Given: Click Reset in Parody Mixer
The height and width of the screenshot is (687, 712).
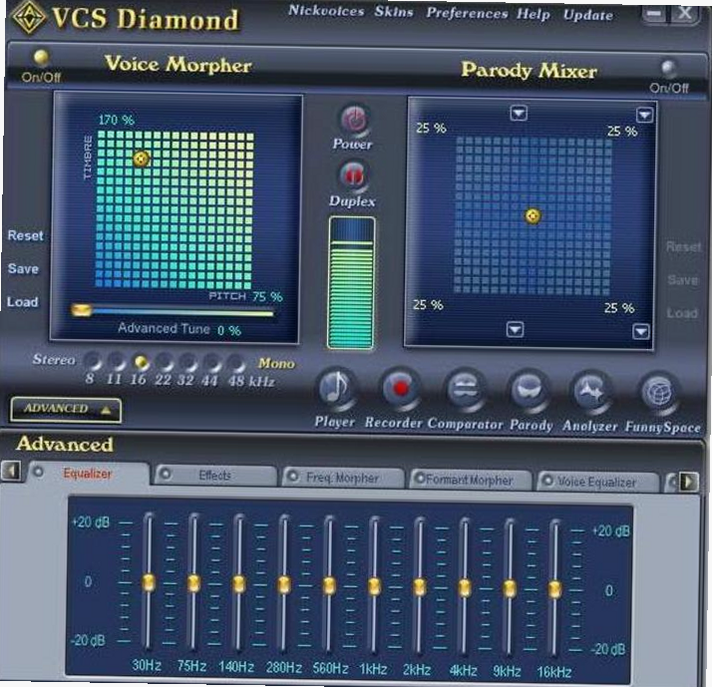Looking at the screenshot, I should point(683,247).
